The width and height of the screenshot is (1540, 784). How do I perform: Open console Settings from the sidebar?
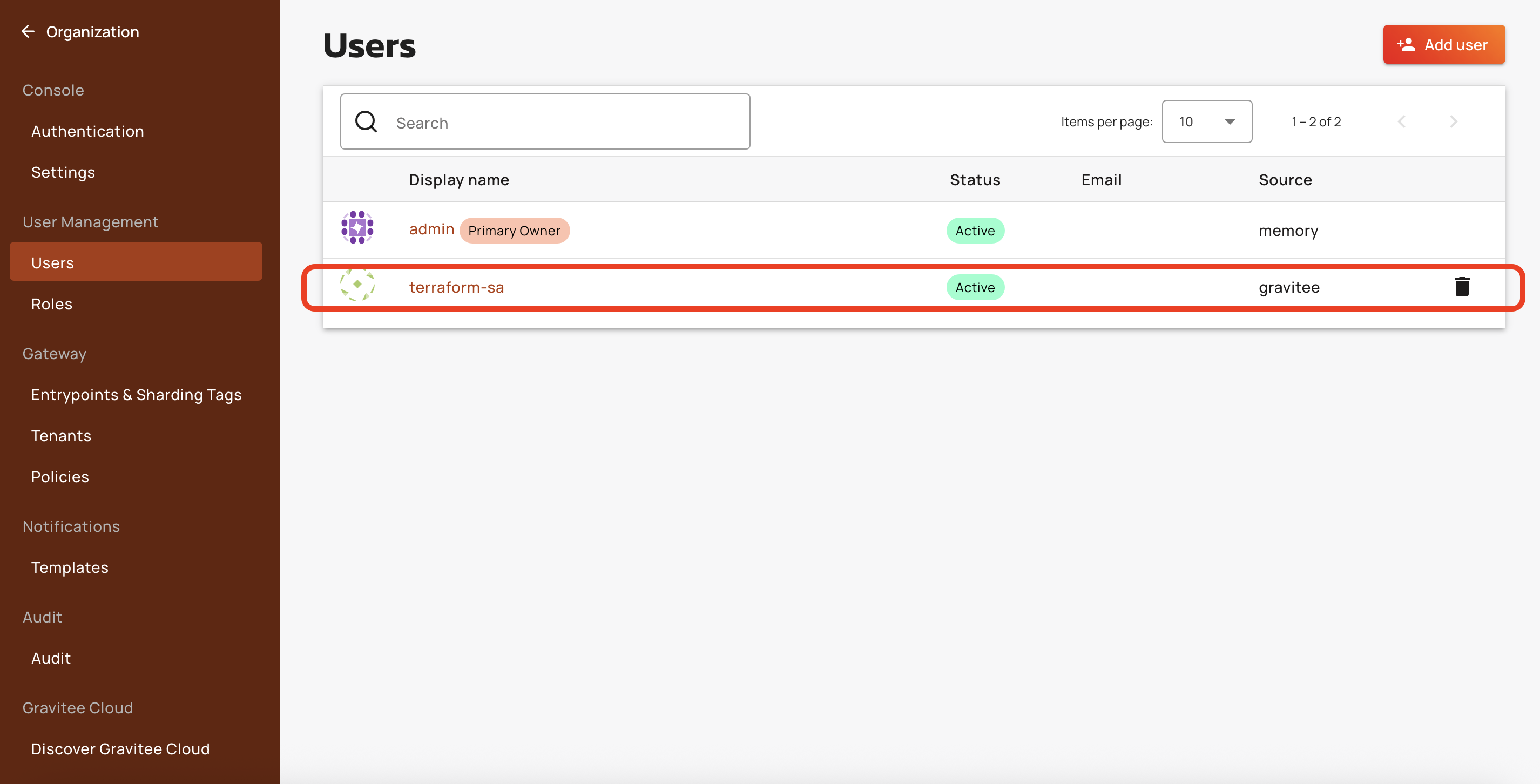pyautogui.click(x=63, y=173)
